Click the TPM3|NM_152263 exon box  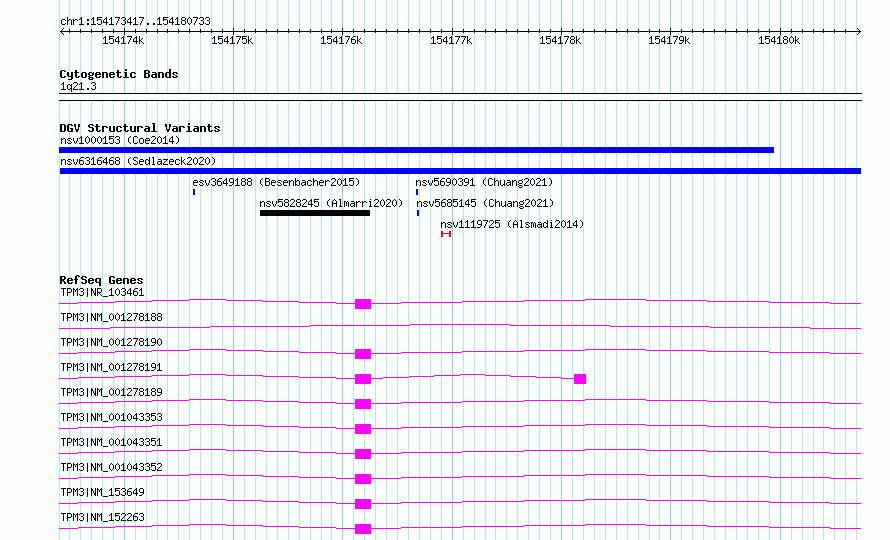click(363, 529)
